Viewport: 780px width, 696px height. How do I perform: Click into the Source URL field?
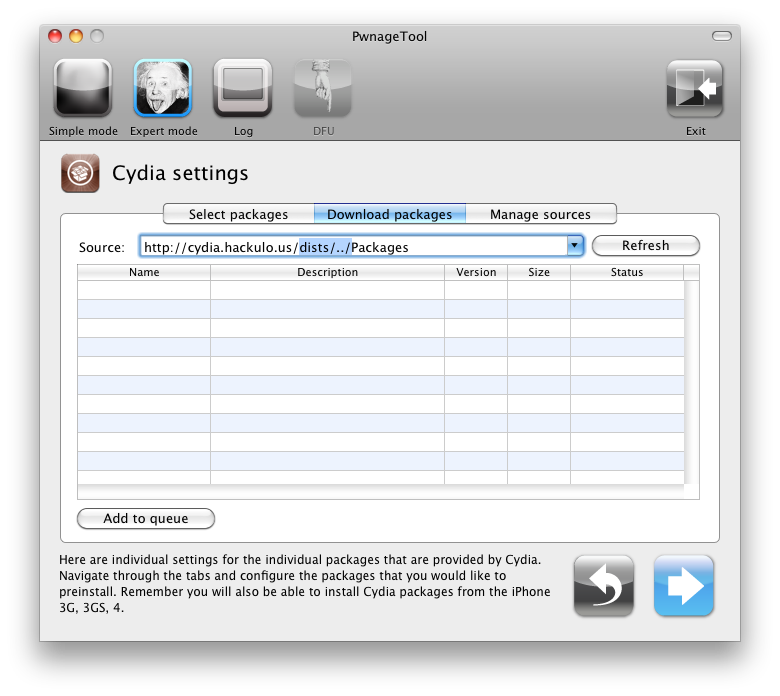click(353, 246)
